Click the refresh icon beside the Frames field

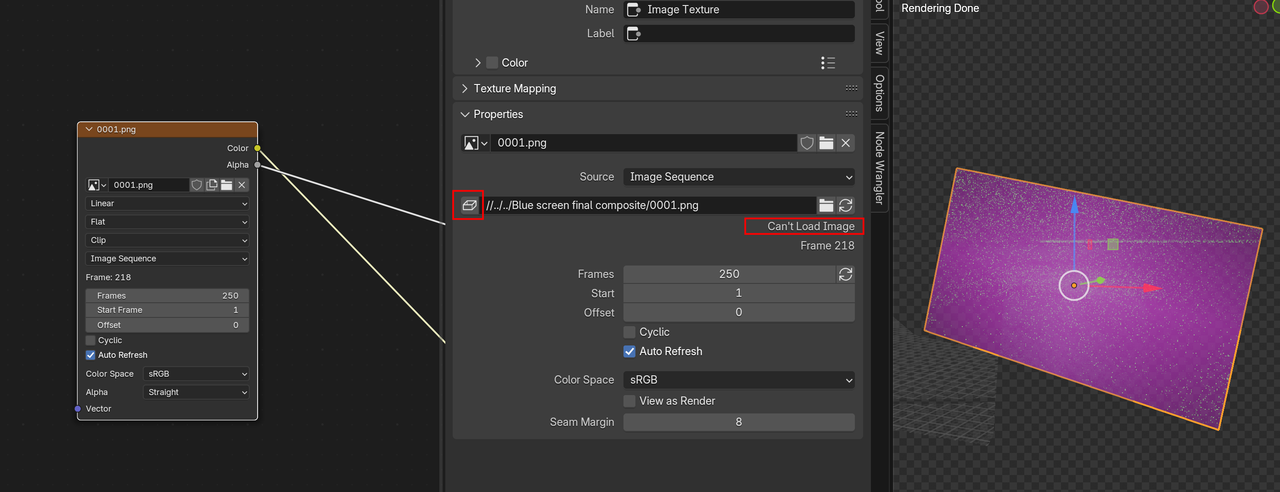845,274
